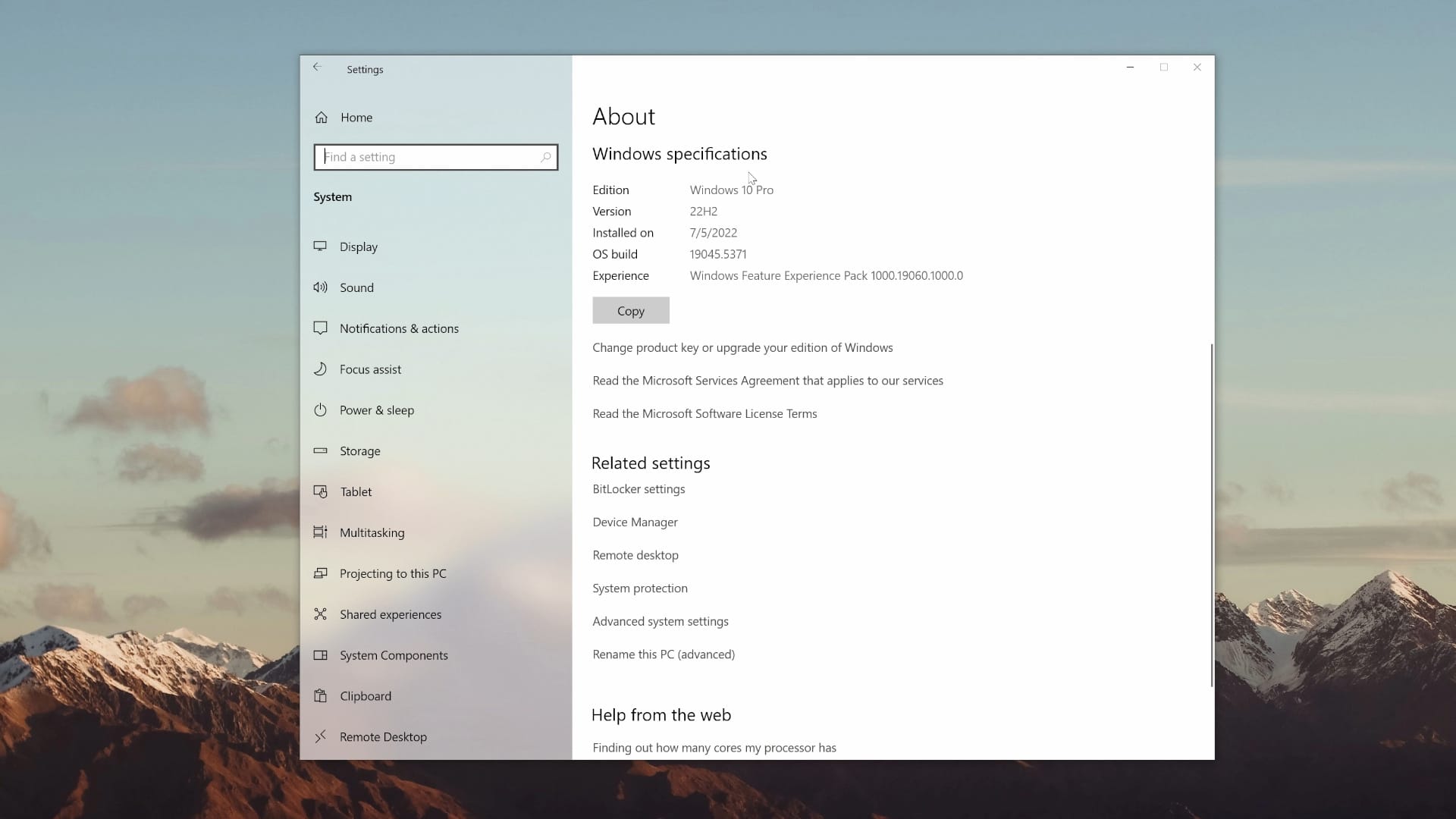This screenshot has height=819, width=1456.
Task: Click the Storage drive icon
Action: point(321,450)
